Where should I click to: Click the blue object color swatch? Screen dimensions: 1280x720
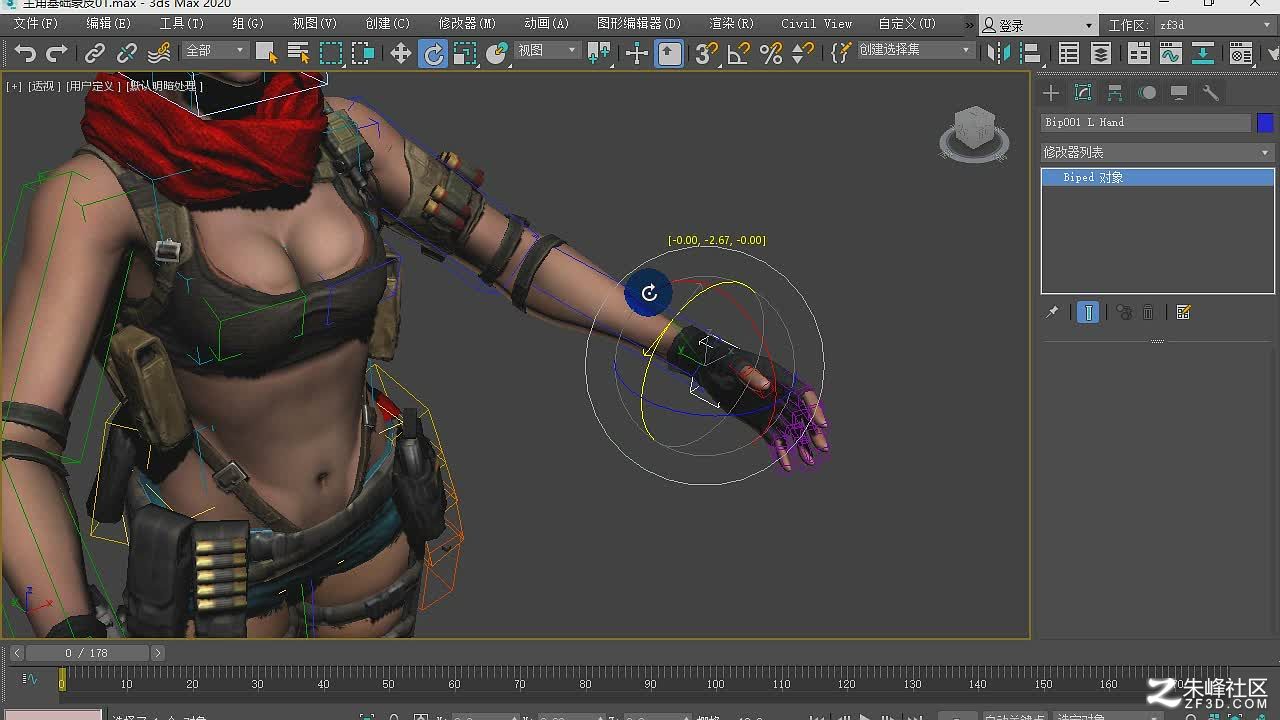point(1265,122)
